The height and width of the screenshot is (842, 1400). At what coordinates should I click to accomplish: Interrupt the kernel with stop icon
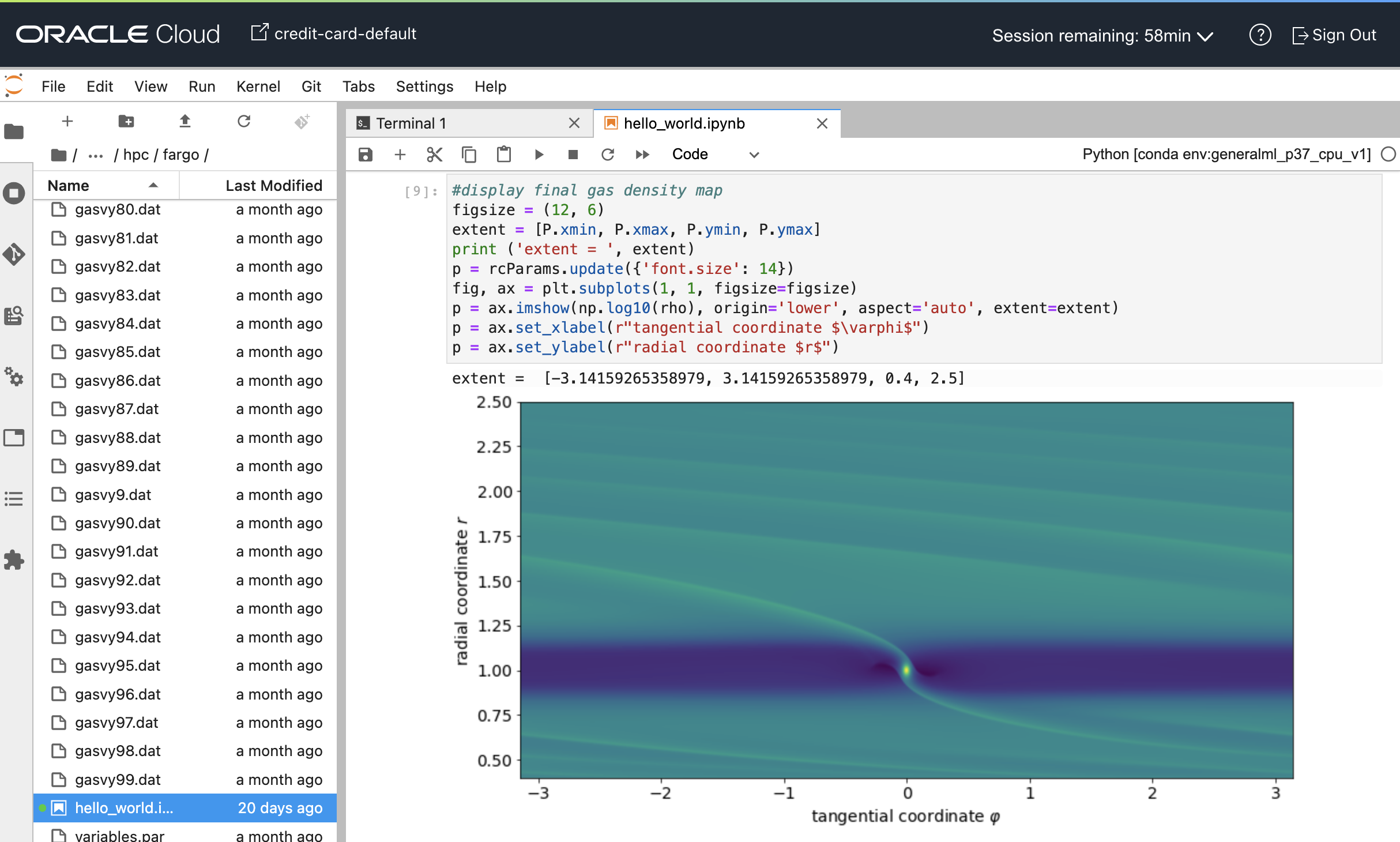point(572,154)
